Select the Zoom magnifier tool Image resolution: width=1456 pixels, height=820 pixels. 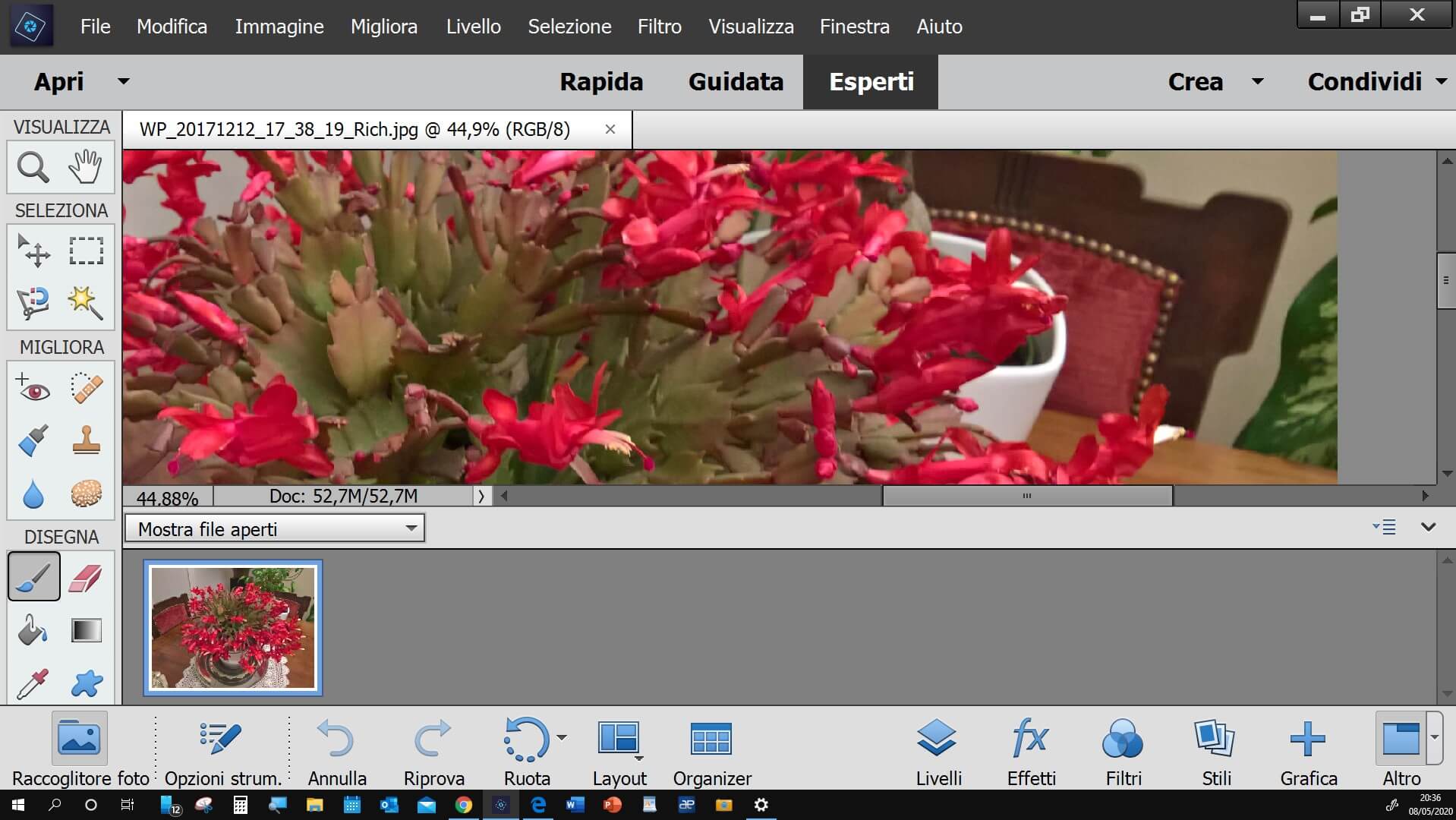point(33,167)
